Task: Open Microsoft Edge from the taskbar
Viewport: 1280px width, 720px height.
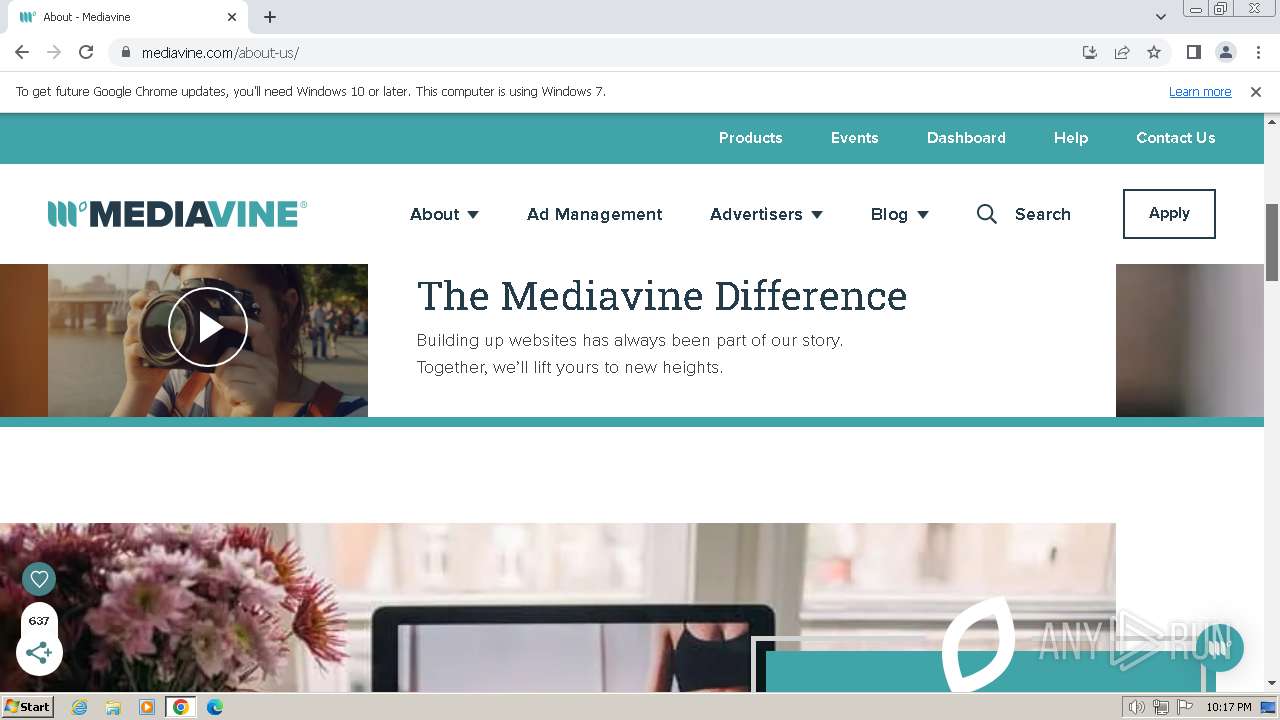Action: (x=214, y=707)
